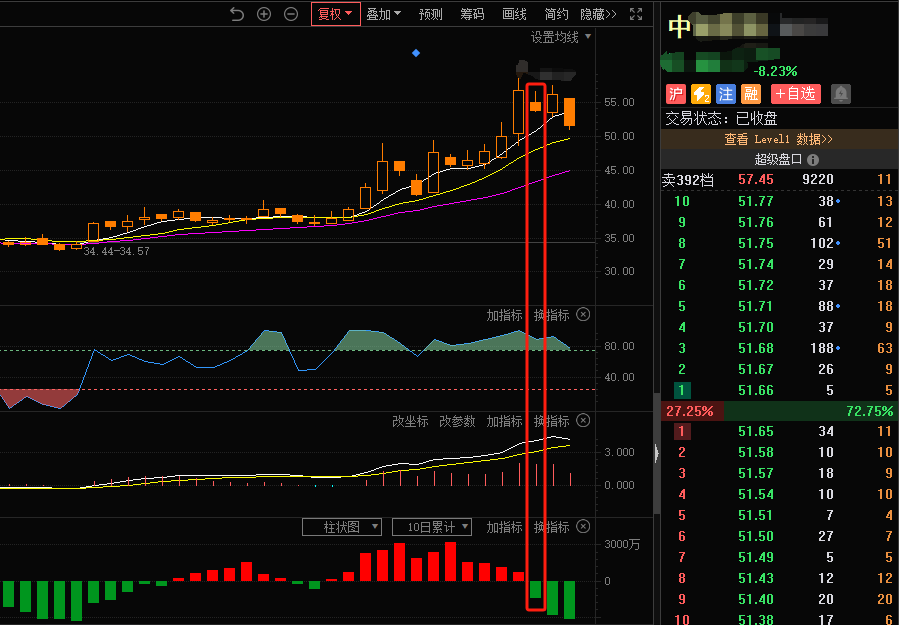
Task: Click the orange lightning badge icon
Action: tap(701, 94)
